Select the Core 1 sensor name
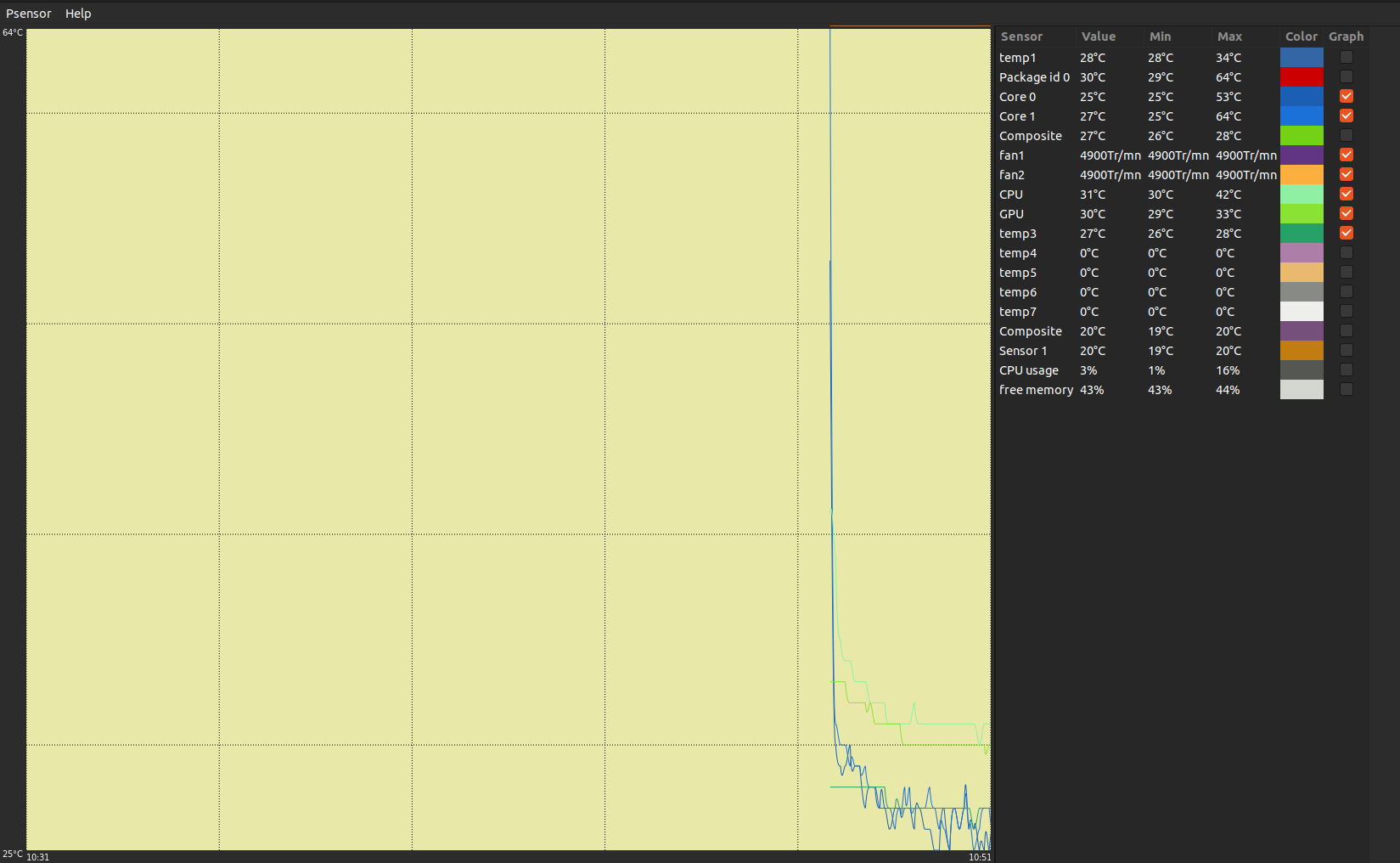 [1017, 116]
